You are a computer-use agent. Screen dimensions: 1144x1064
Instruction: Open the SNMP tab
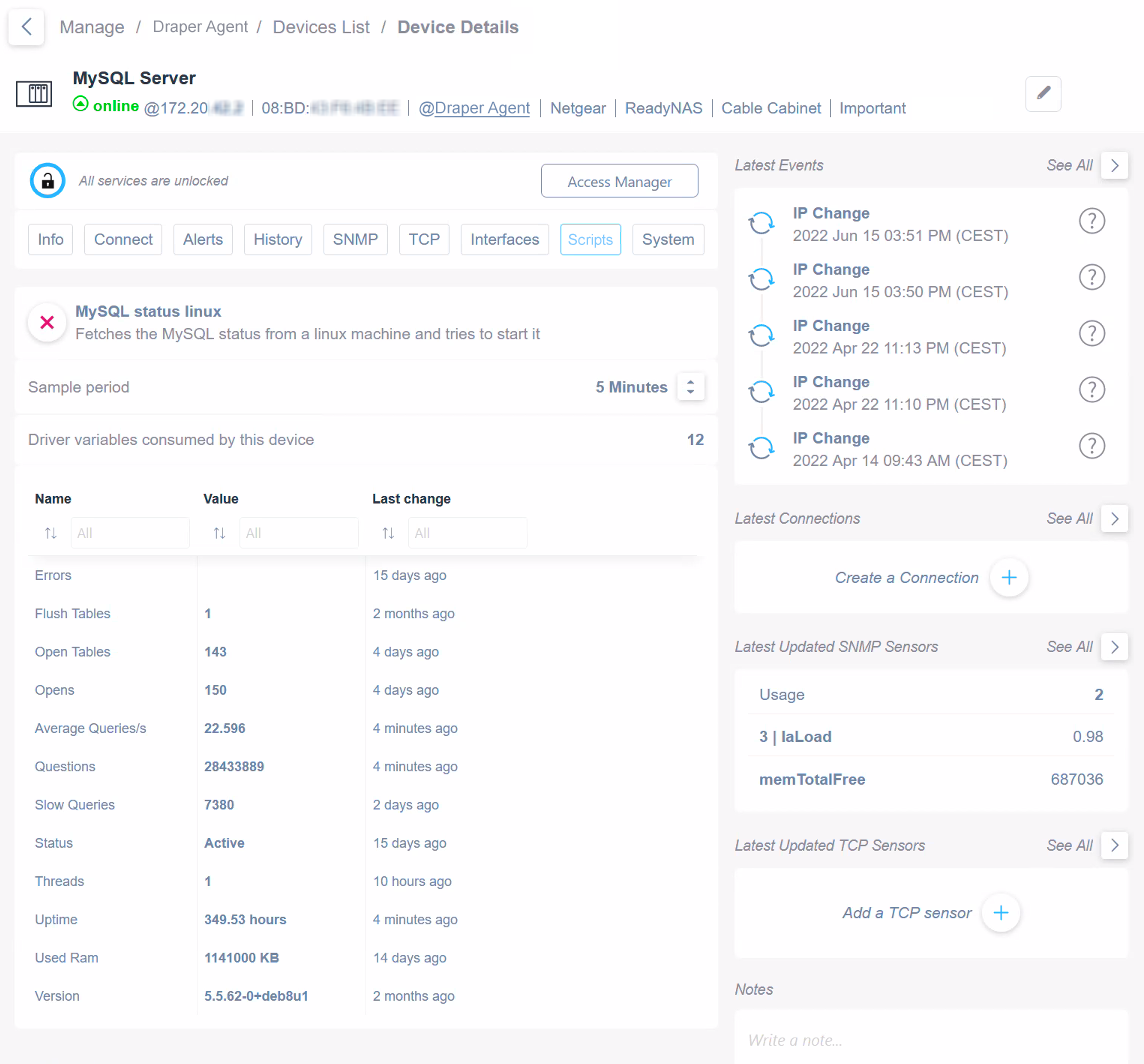pyautogui.click(x=355, y=239)
